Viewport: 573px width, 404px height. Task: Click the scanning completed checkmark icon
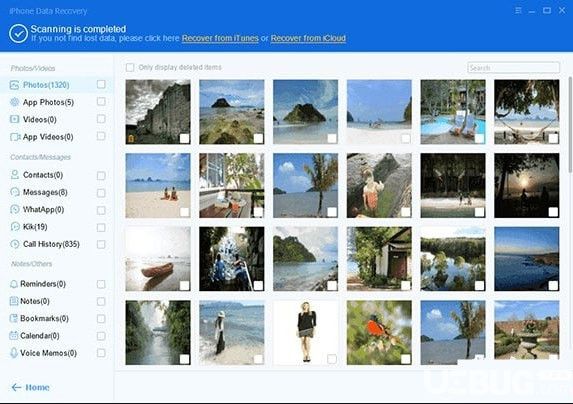point(18,34)
